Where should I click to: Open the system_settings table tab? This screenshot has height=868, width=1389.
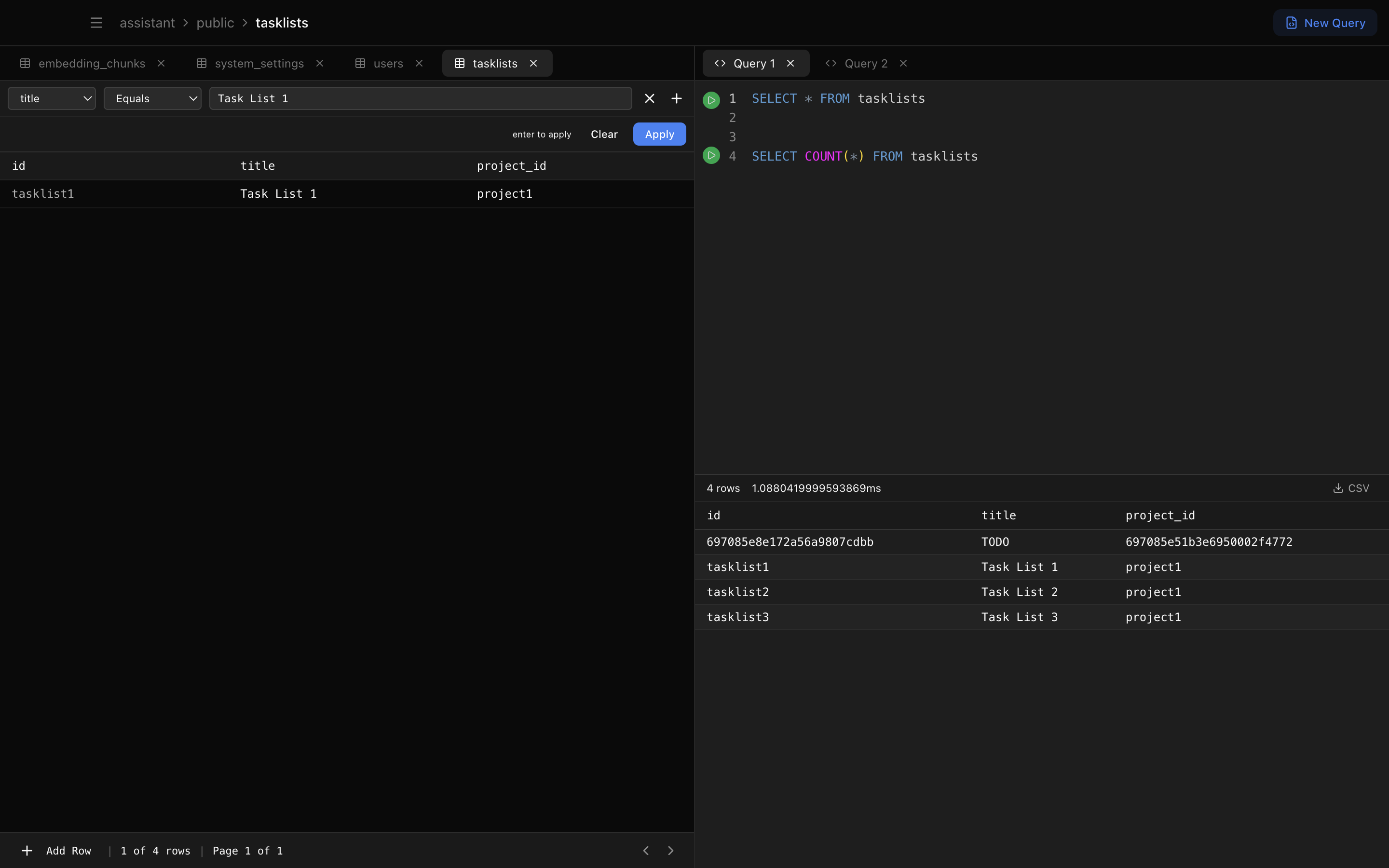coord(259,63)
